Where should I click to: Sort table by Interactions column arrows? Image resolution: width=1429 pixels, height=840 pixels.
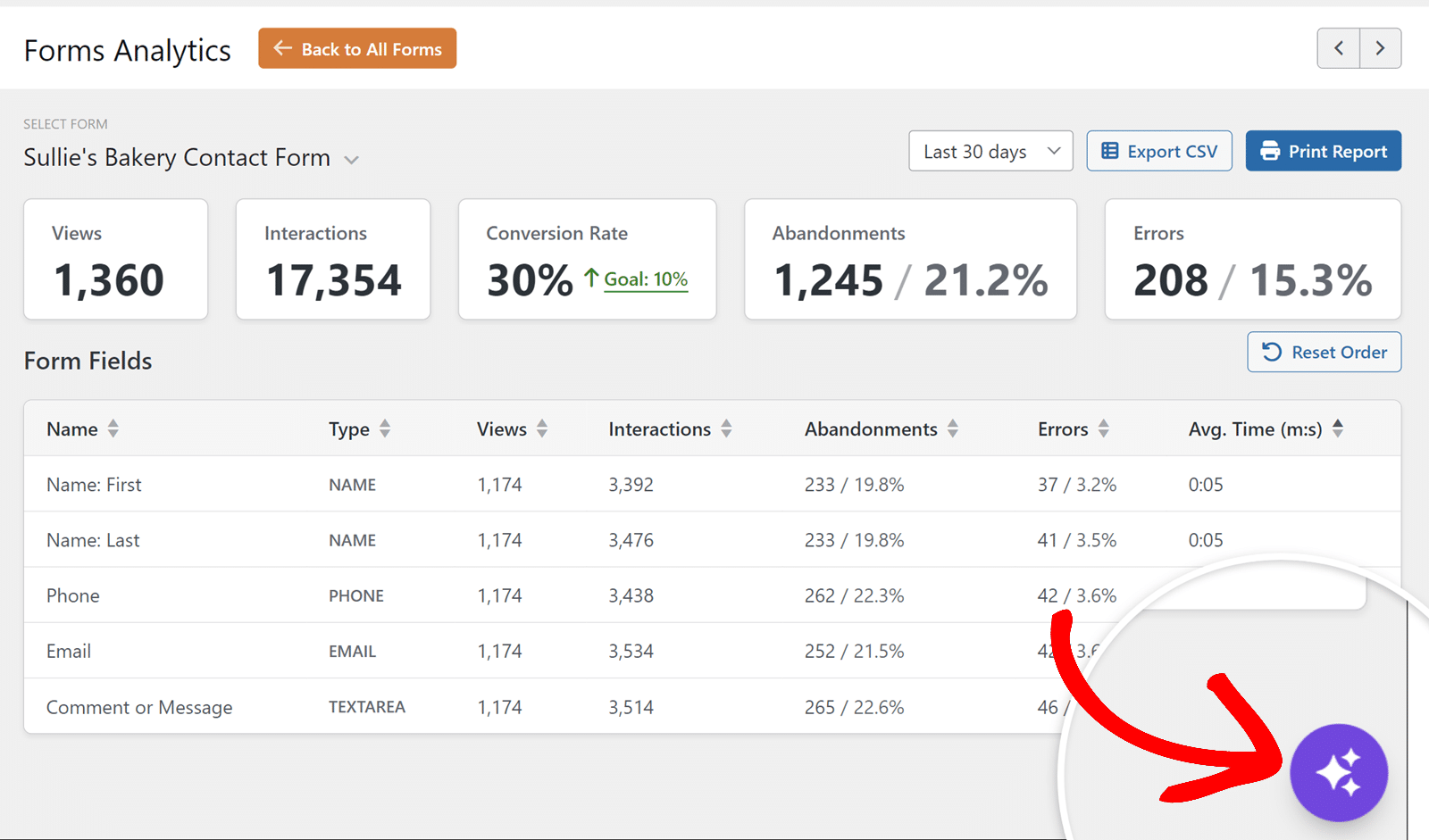pos(726,428)
